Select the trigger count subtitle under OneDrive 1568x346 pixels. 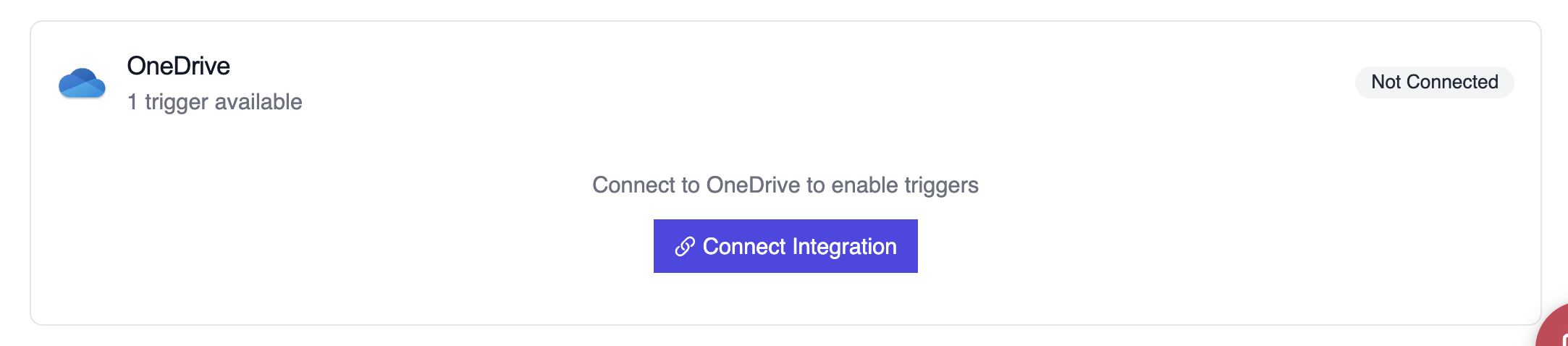coord(214,102)
